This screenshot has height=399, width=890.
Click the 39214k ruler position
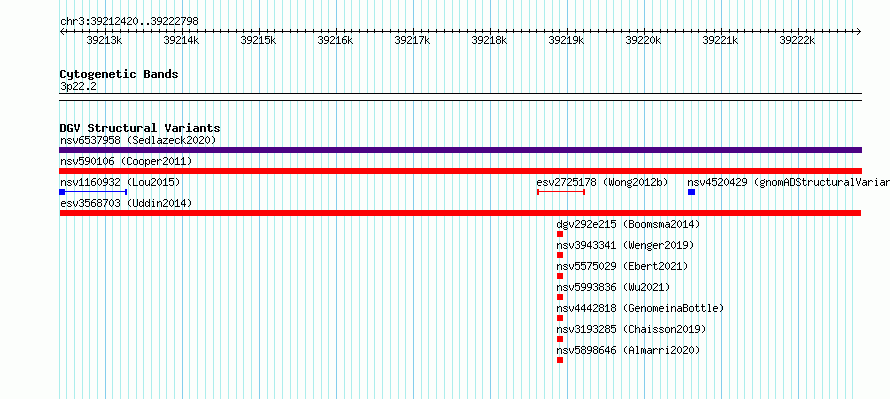(182, 40)
